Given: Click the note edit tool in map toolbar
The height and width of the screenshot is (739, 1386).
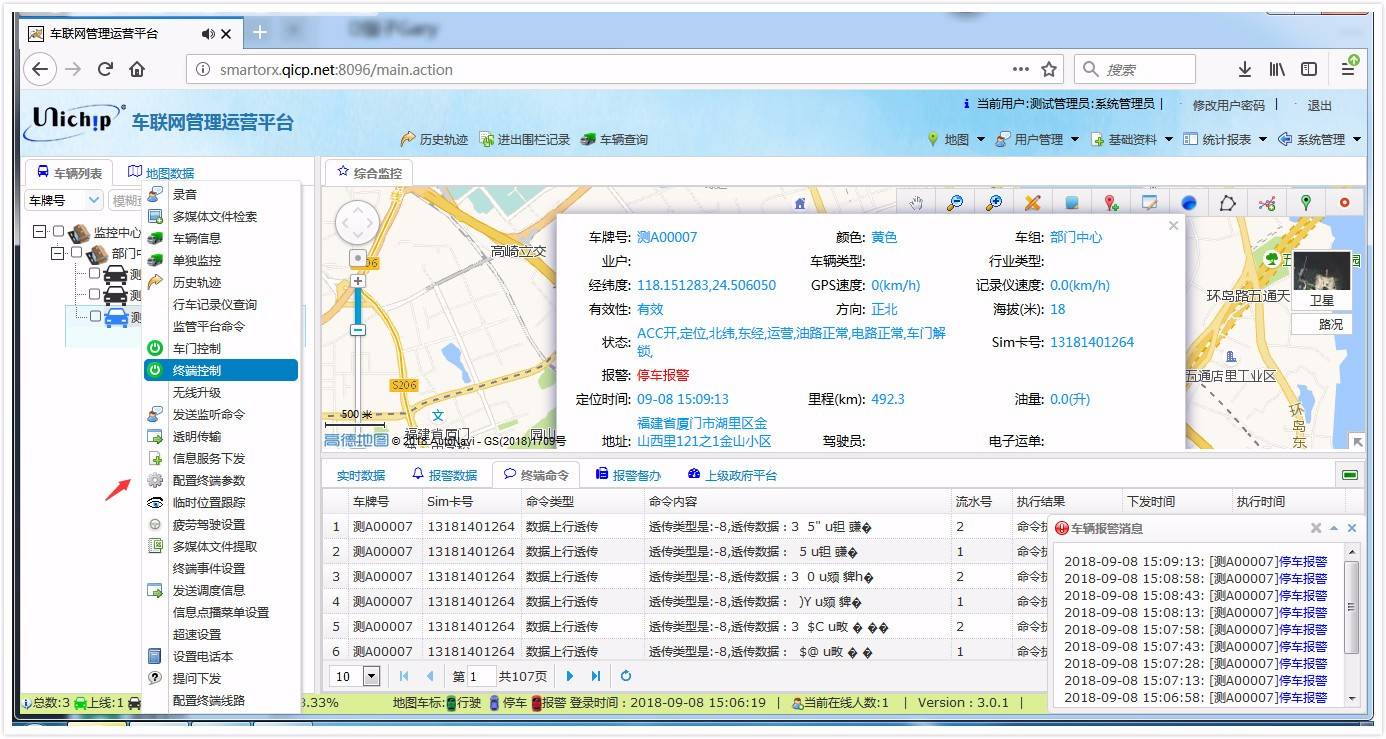Looking at the screenshot, I should click(x=1150, y=202).
